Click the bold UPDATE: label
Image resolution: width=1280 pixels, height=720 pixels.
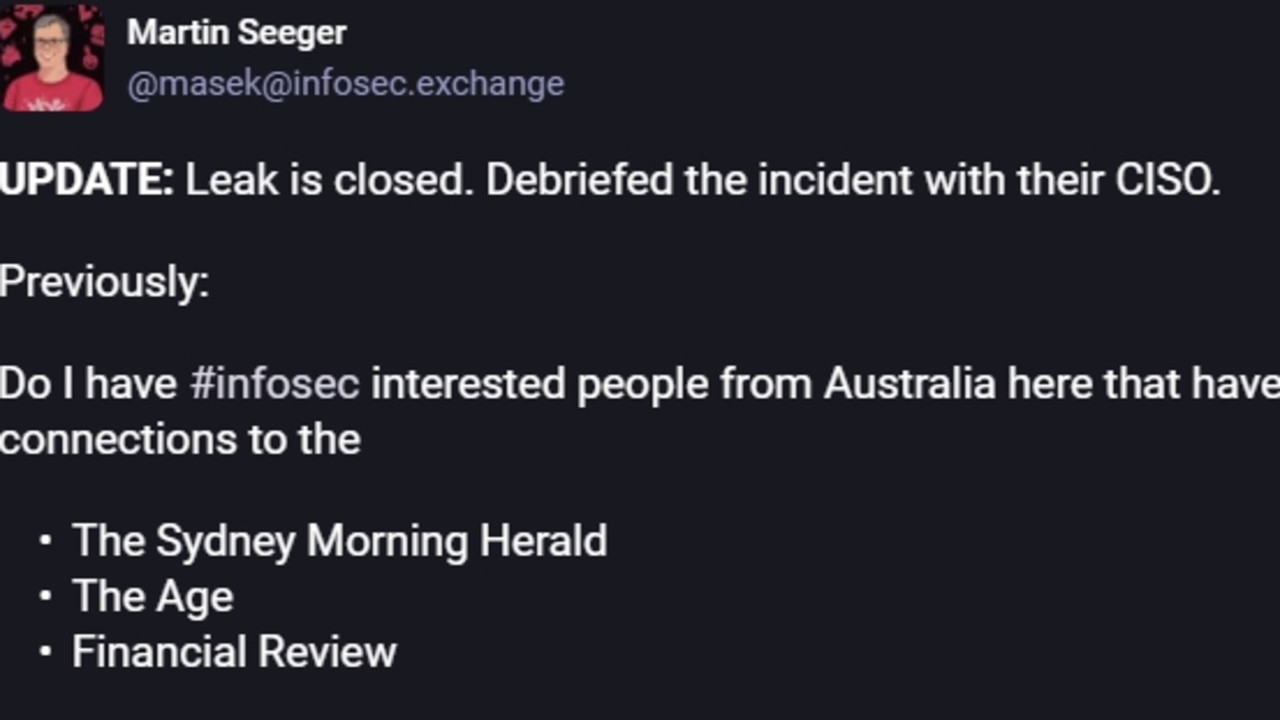[x=87, y=180]
